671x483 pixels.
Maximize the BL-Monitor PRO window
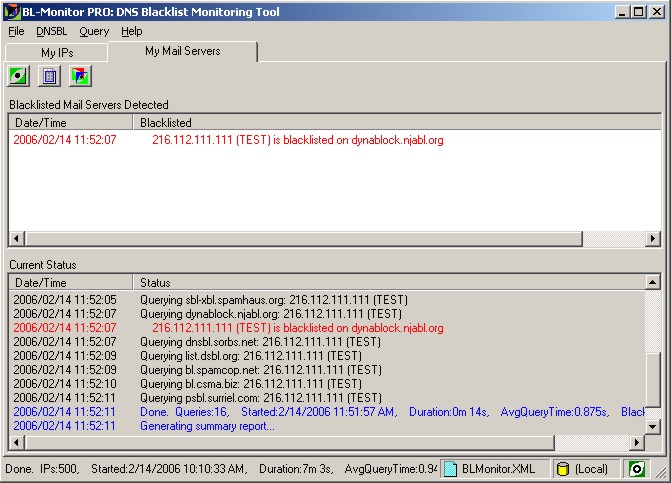point(638,12)
